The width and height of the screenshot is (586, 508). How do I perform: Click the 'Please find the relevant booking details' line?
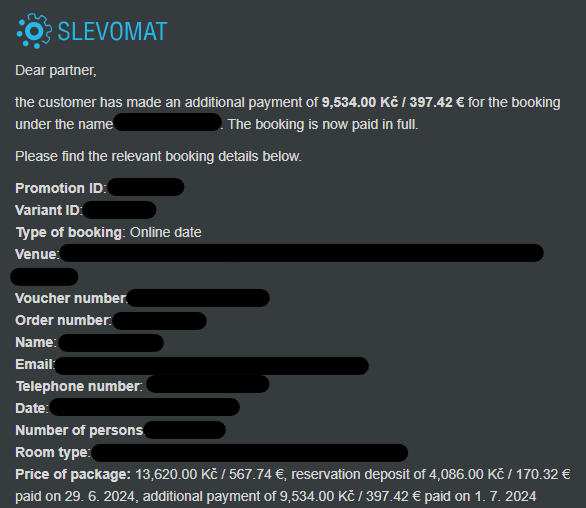point(158,156)
